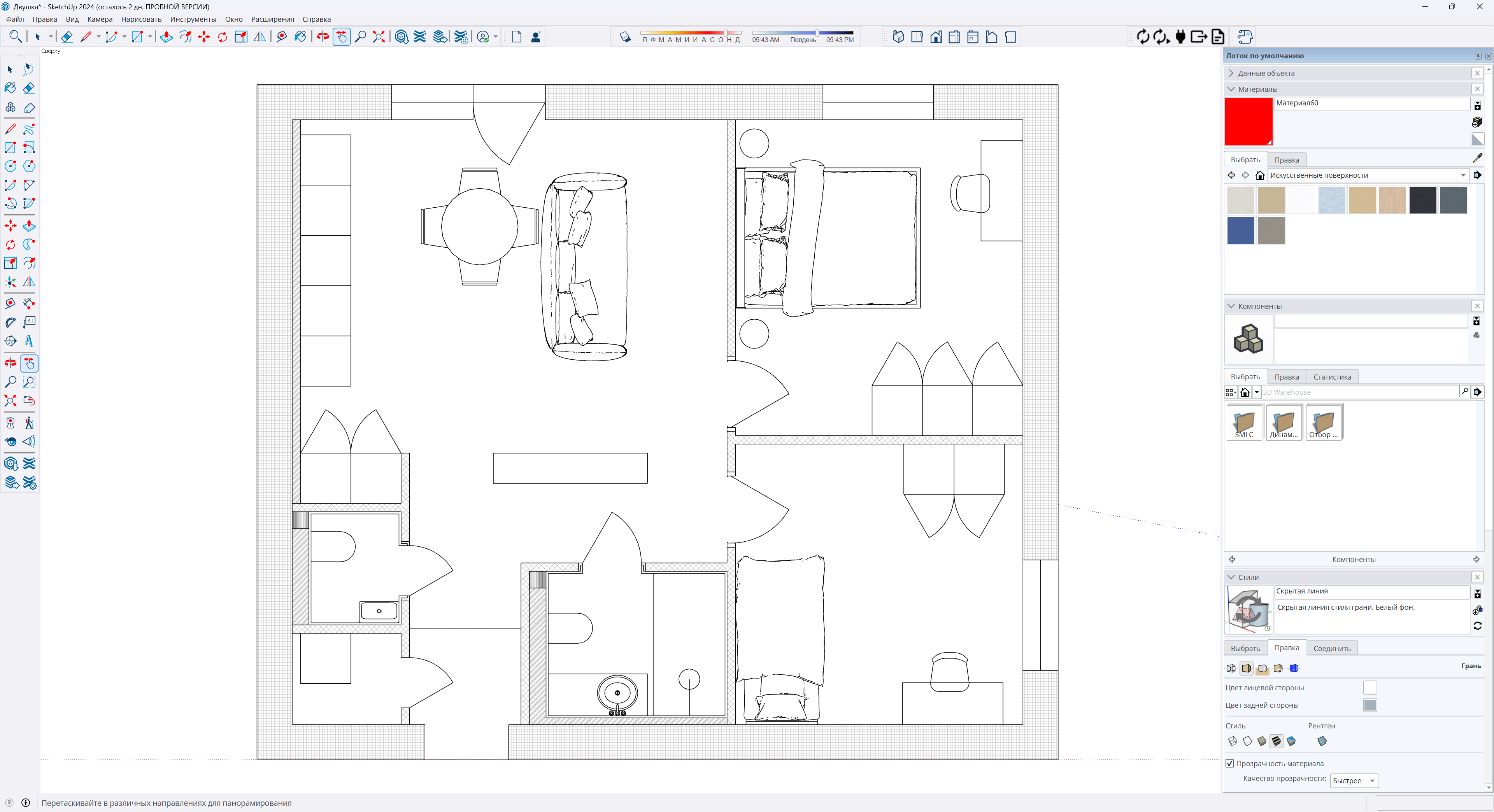Click the Zoom Extents tool icon
This screenshot has width=1494, height=812.
click(379, 37)
